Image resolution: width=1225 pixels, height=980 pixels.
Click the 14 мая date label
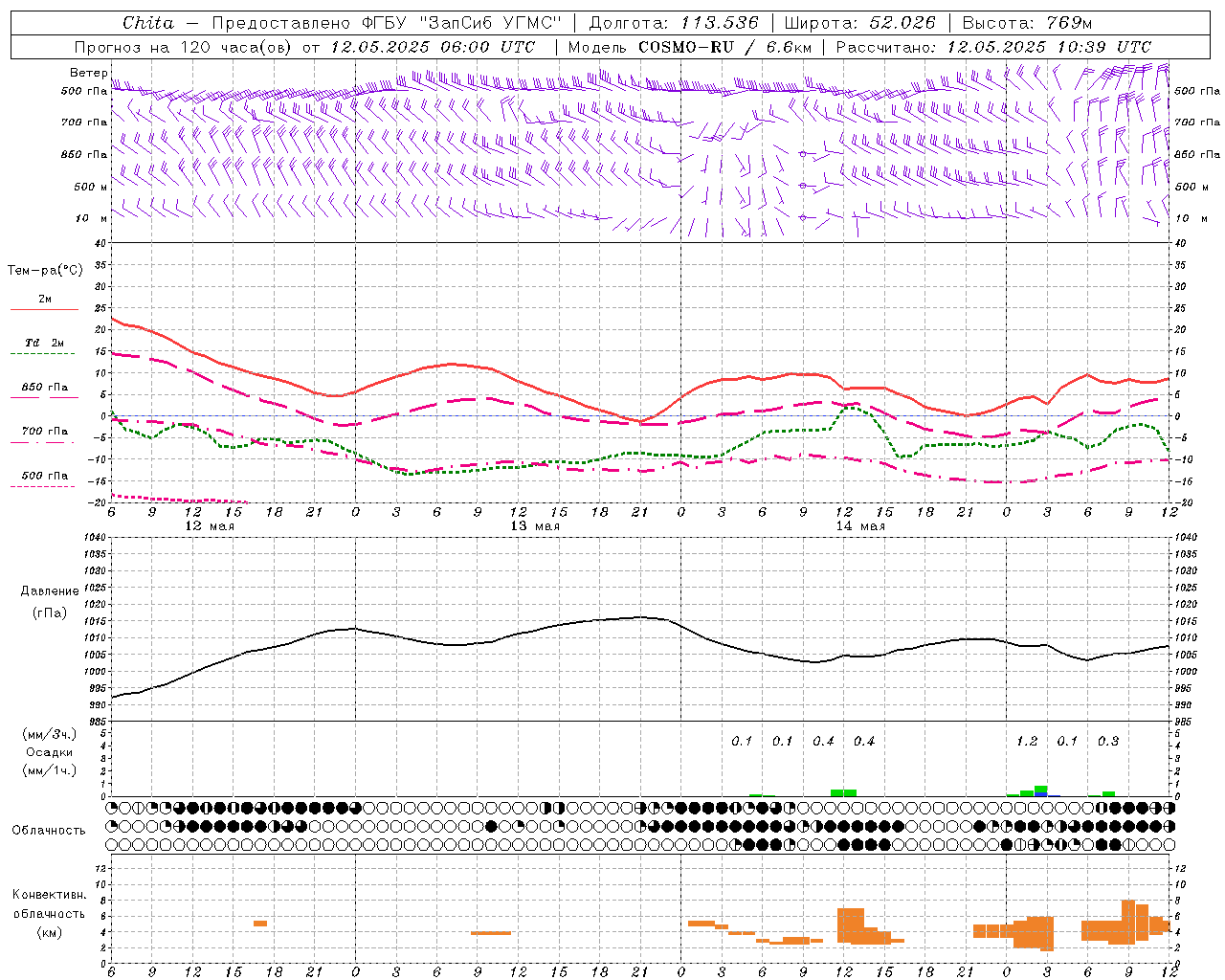[860, 526]
